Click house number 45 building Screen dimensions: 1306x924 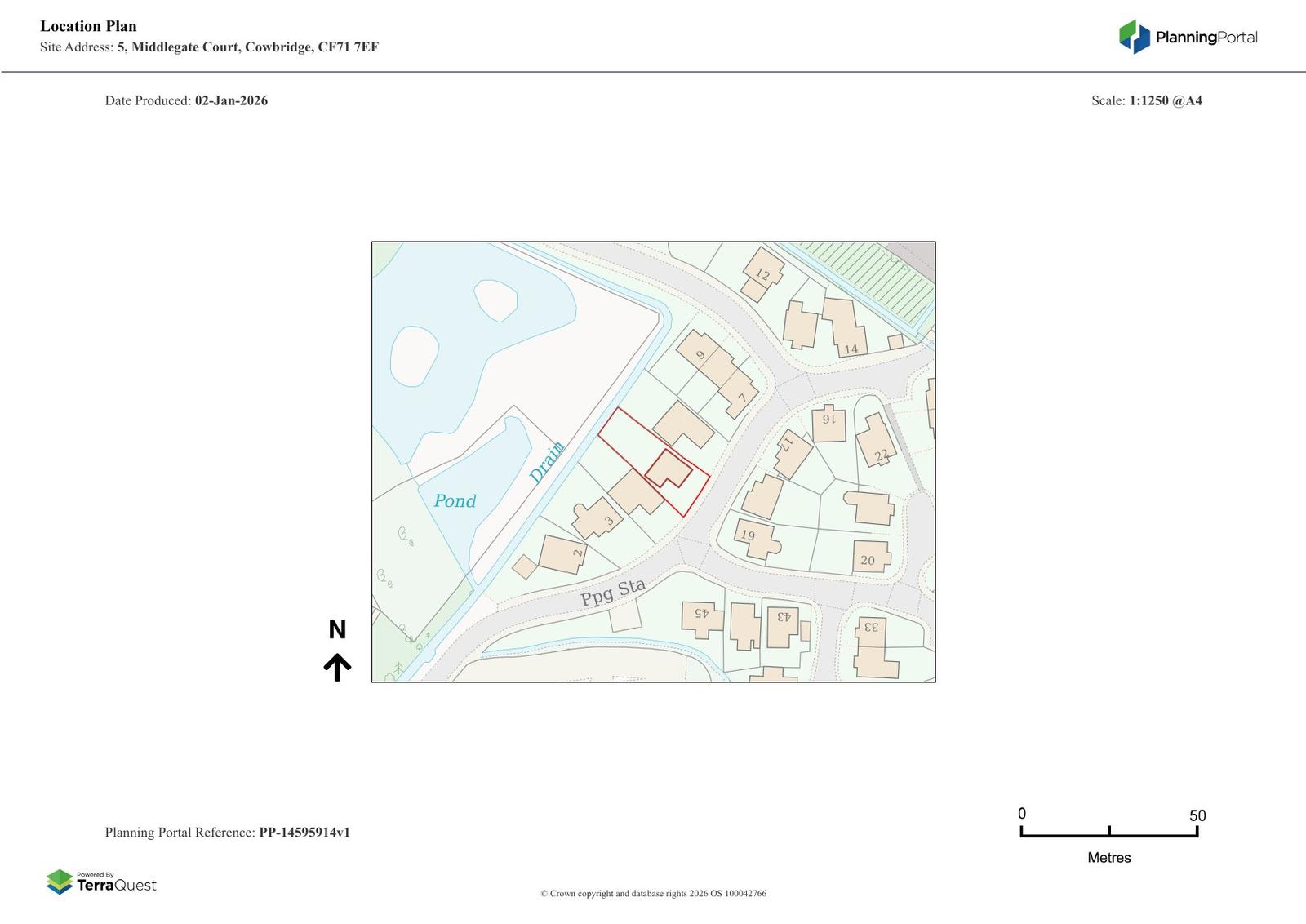pos(701,612)
